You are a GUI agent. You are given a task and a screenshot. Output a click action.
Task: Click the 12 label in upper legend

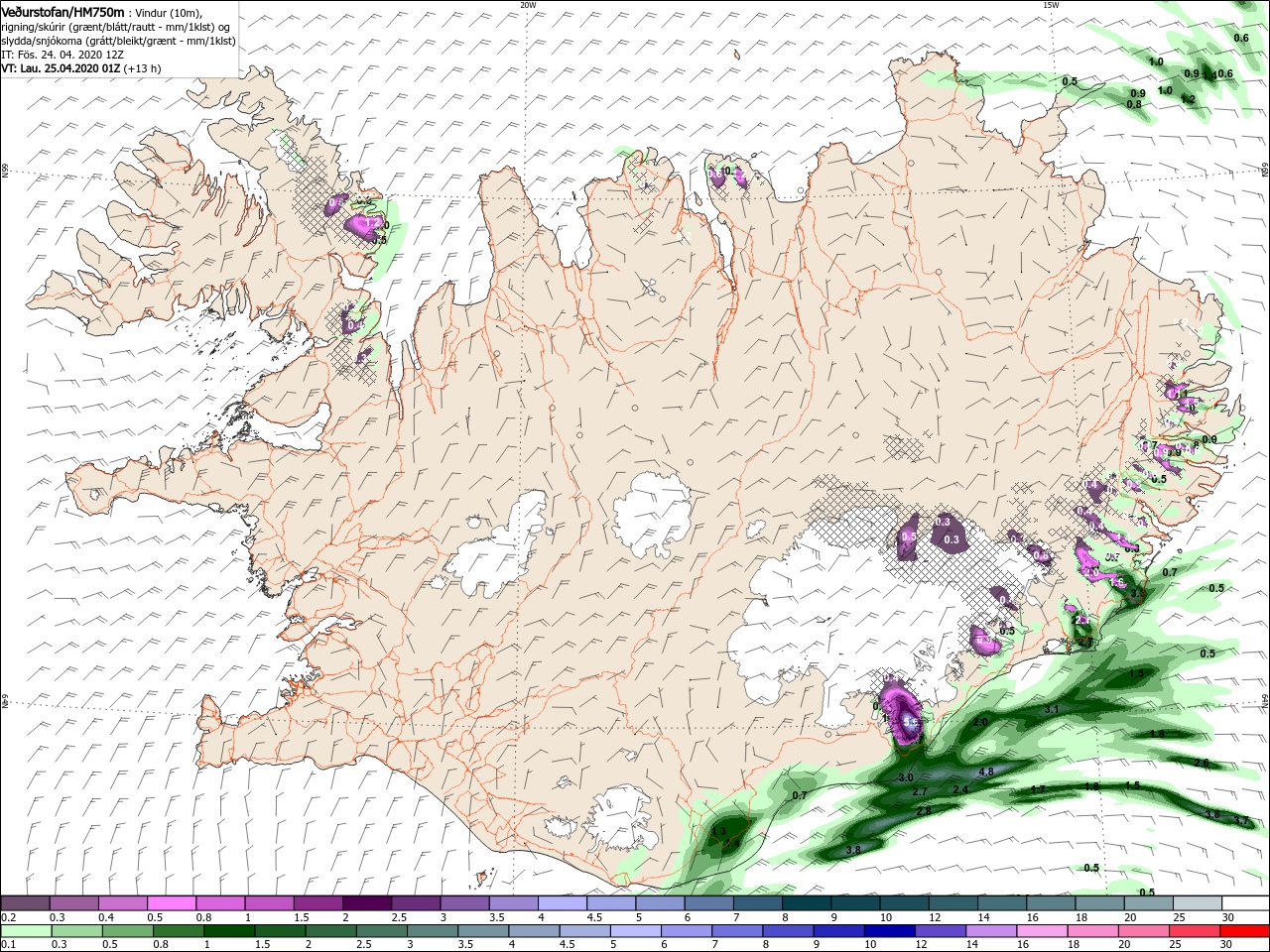934,917
